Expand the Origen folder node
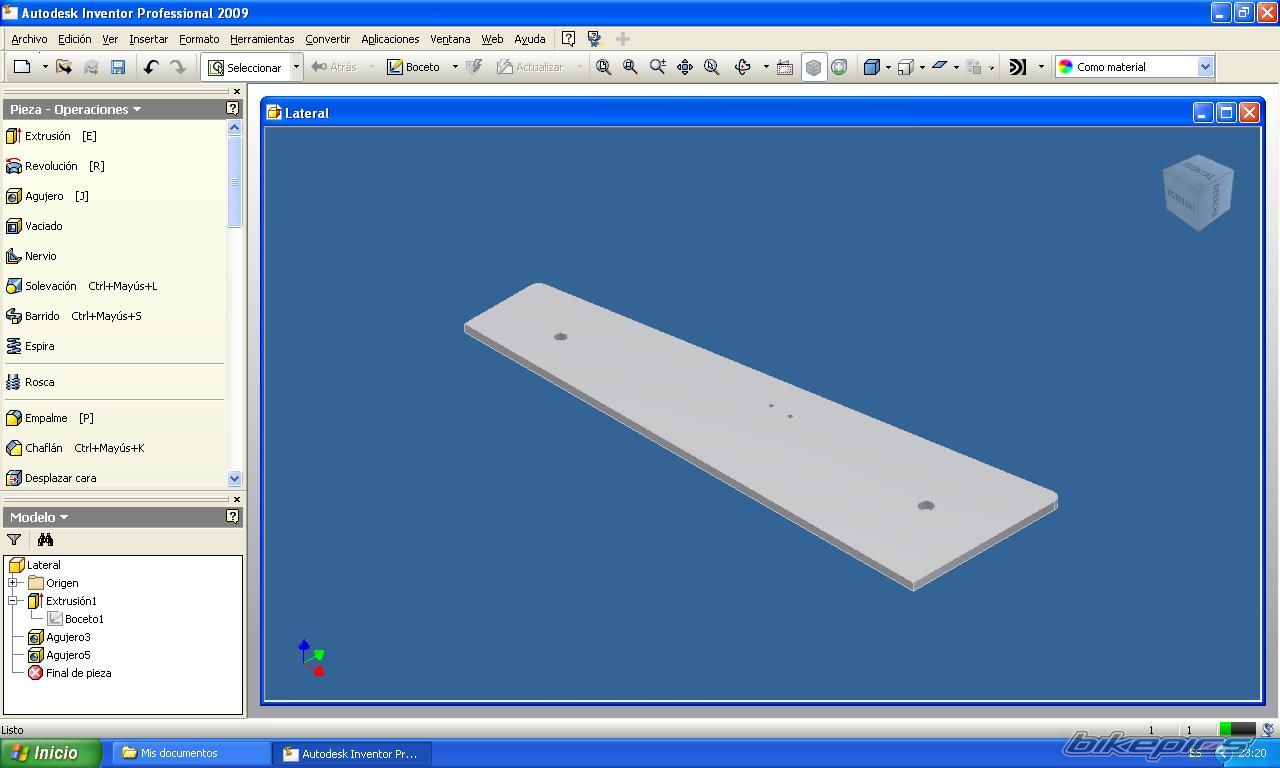Image resolution: width=1280 pixels, height=768 pixels. click(x=13, y=583)
